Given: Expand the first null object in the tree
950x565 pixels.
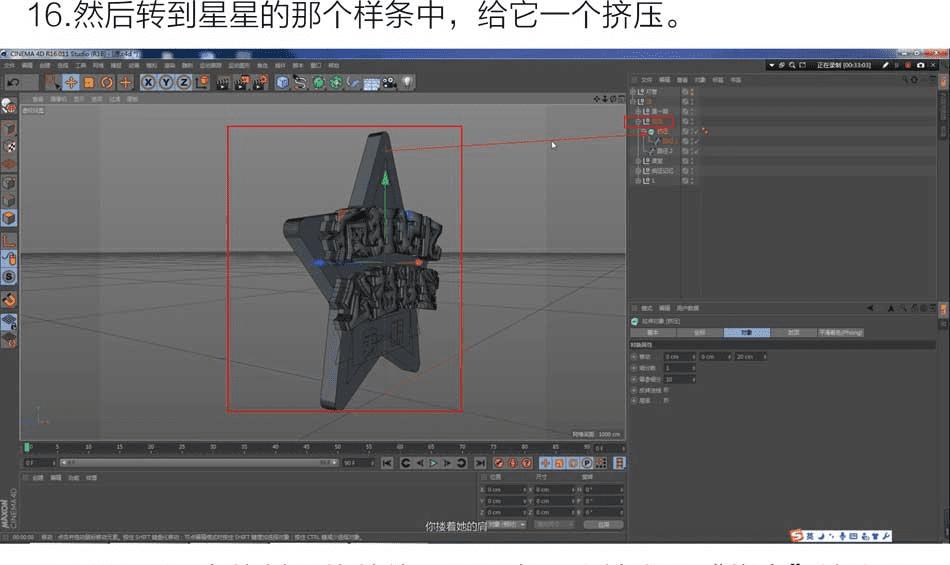Looking at the screenshot, I should (x=633, y=92).
